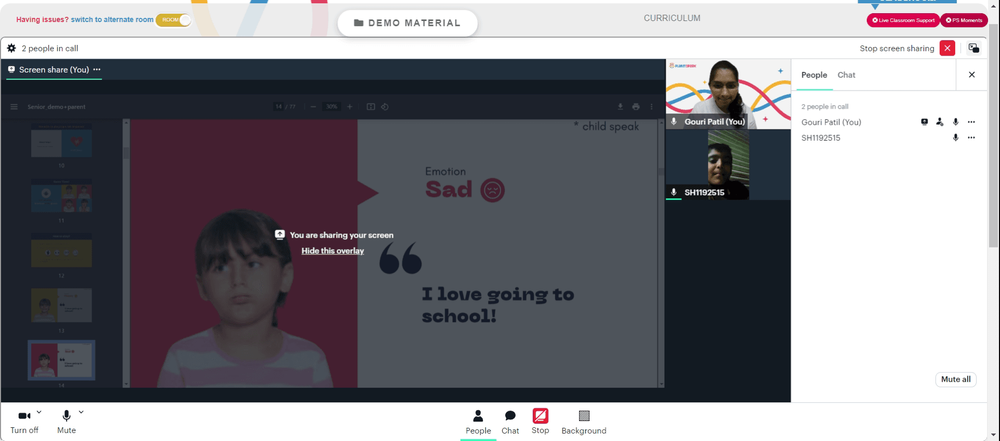
Task: Expand microphone options chevron
Action: coord(81,412)
